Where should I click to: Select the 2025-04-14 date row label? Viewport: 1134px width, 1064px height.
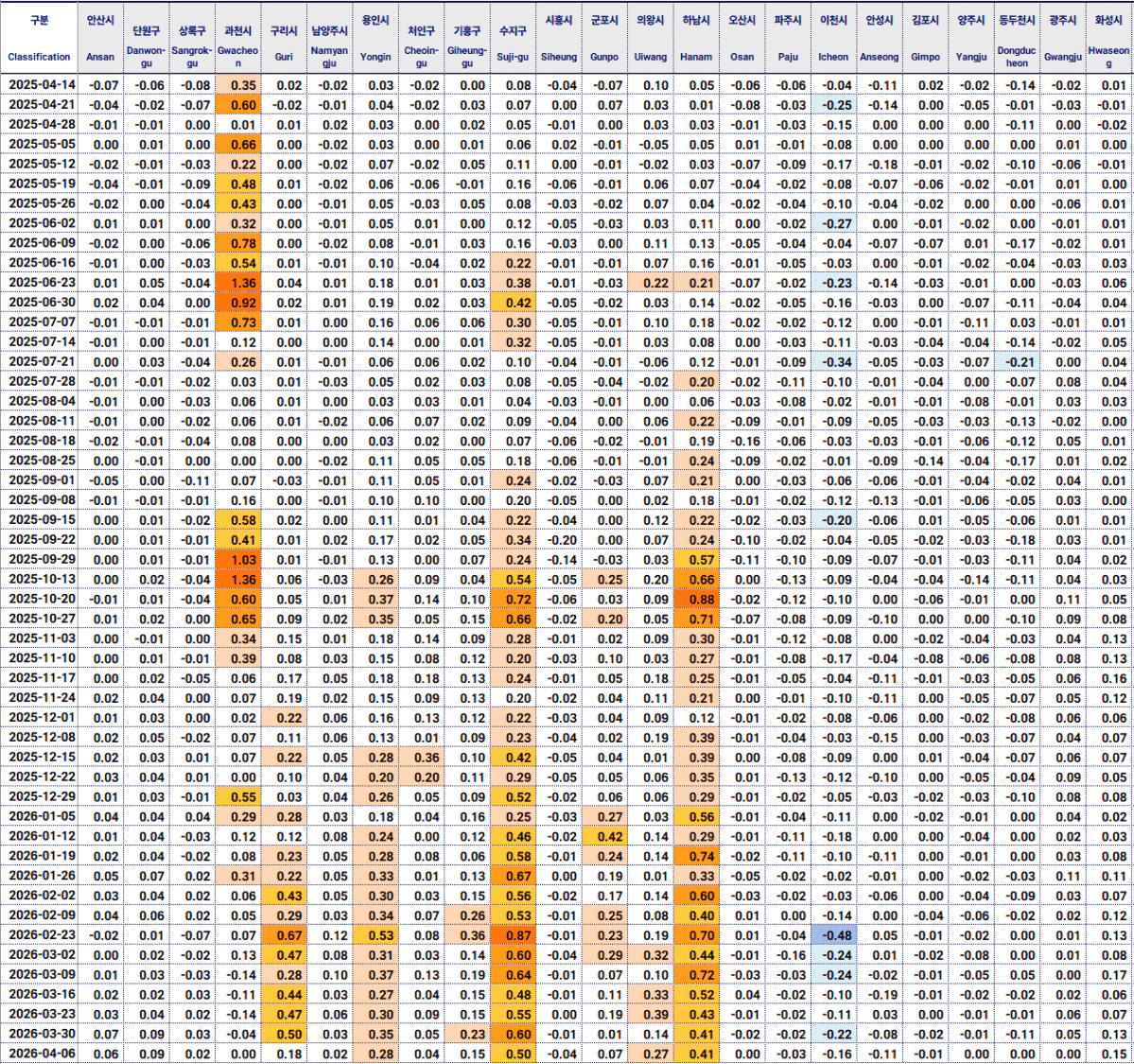pyautogui.click(x=42, y=84)
